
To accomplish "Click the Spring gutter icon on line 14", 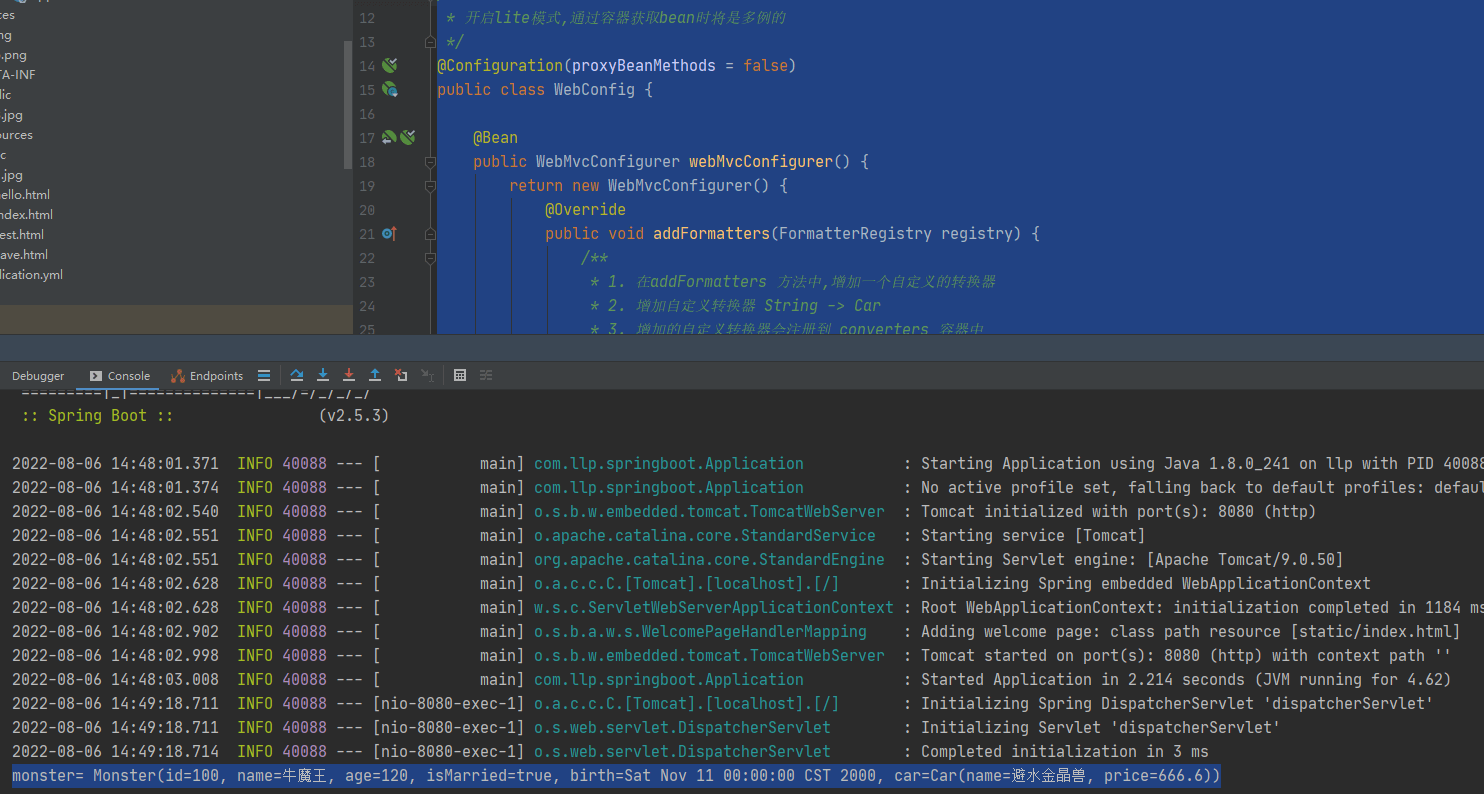I will coord(390,66).
